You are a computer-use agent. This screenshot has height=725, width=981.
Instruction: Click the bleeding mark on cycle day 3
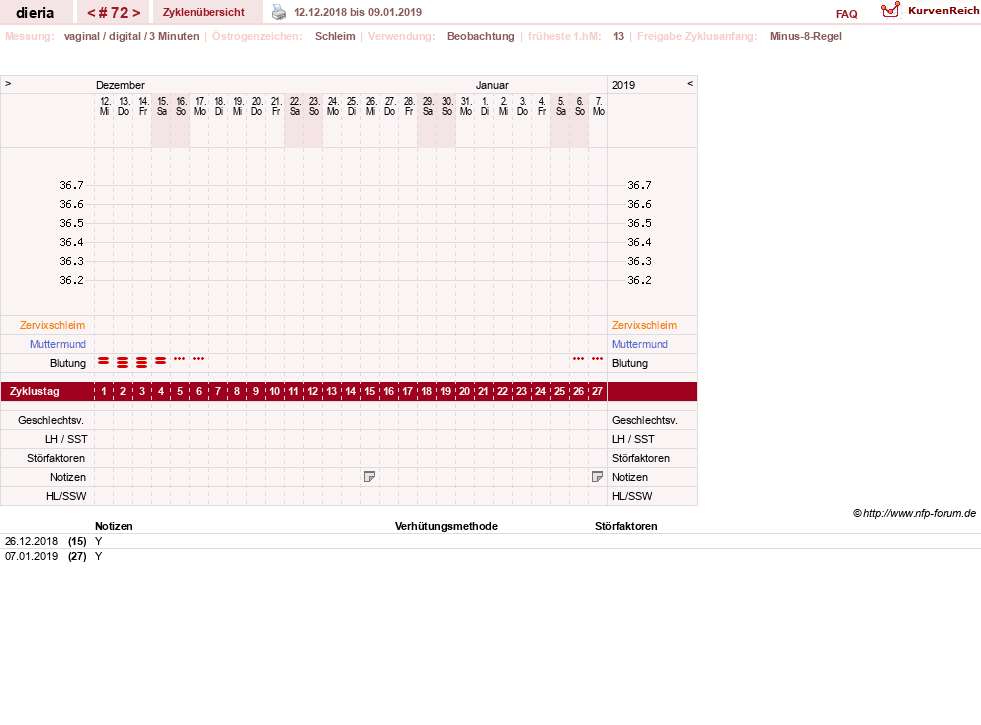141,363
